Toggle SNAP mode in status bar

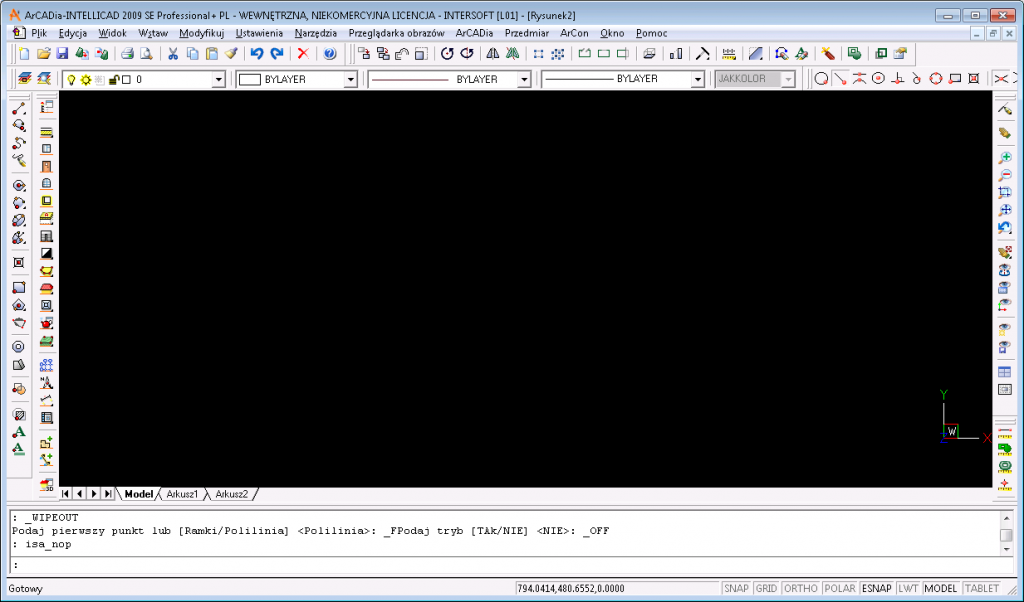[x=736, y=589]
